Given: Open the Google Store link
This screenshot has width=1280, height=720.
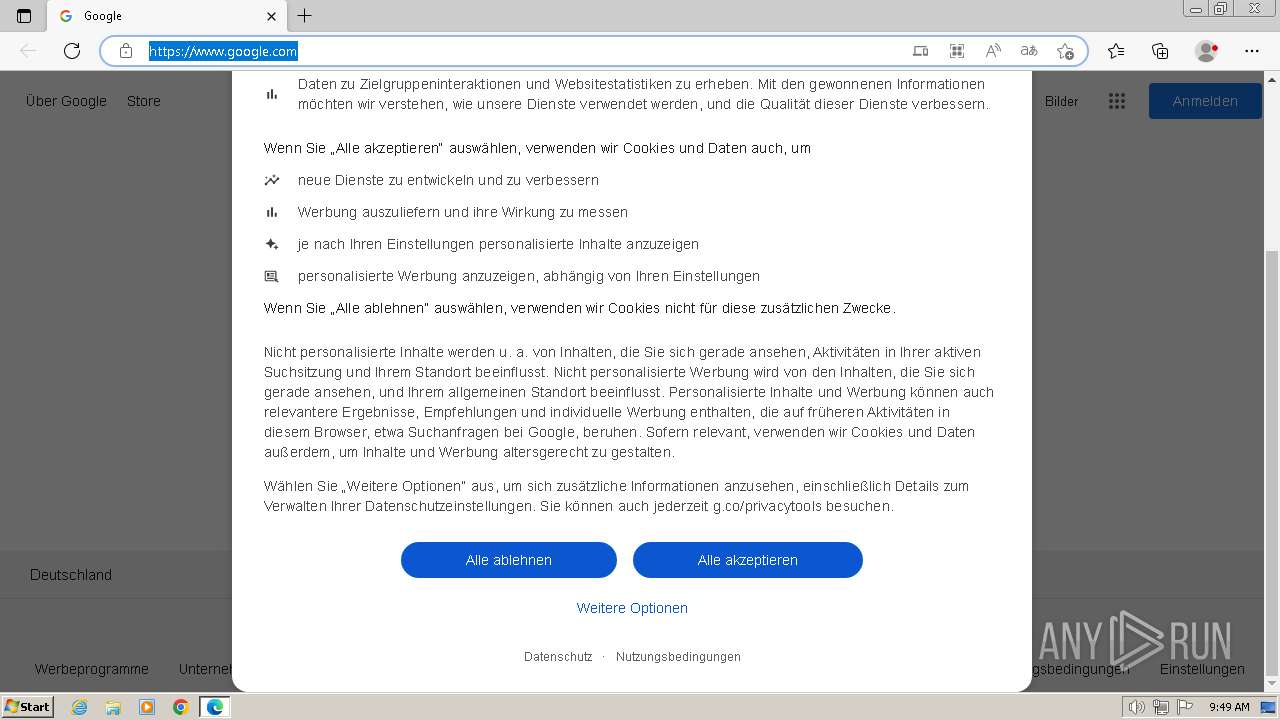Looking at the screenshot, I should (x=144, y=101).
